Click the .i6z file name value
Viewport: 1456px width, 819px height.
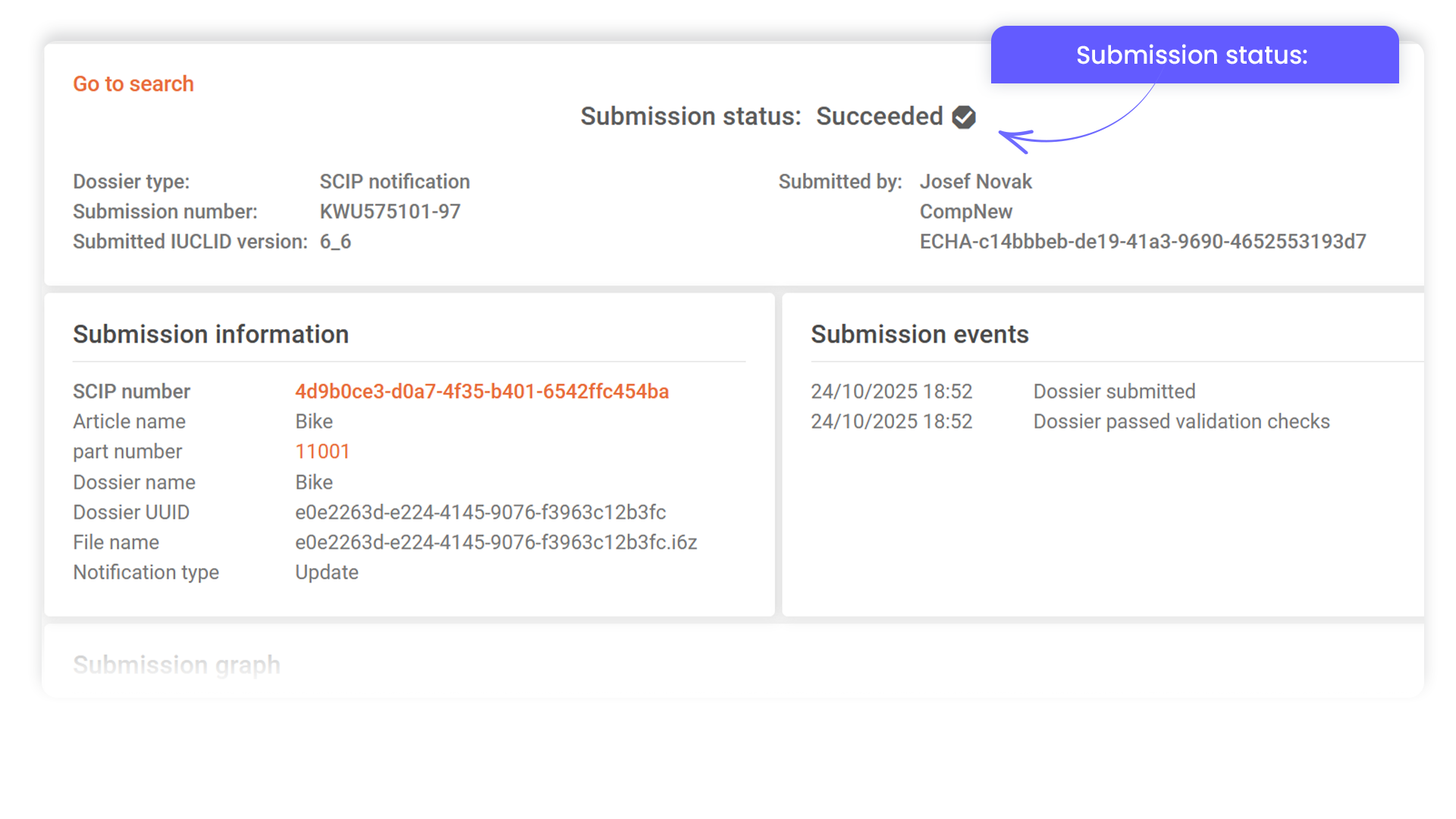click(x=496, y=542)
